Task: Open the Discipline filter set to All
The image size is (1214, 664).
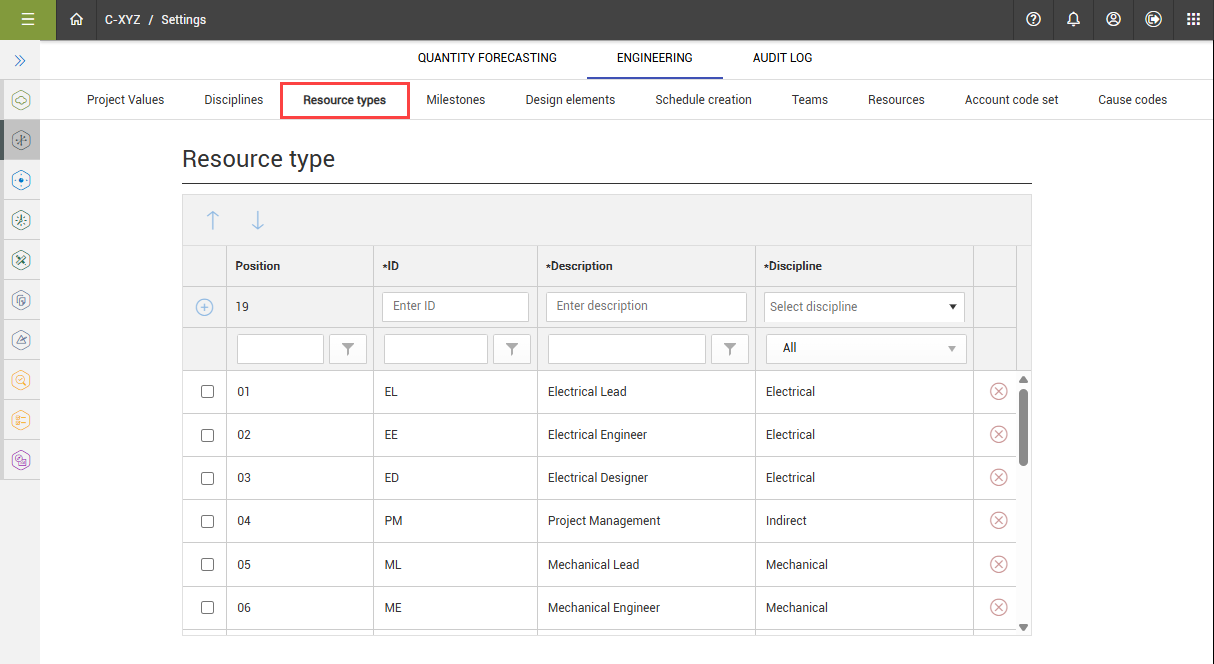Action: click(866, 348)
